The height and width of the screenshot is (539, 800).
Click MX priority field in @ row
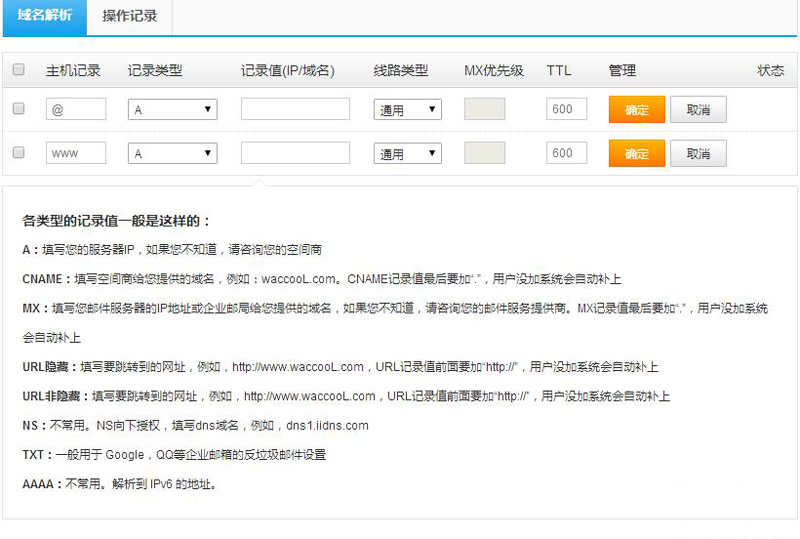[x=485, y=109]
